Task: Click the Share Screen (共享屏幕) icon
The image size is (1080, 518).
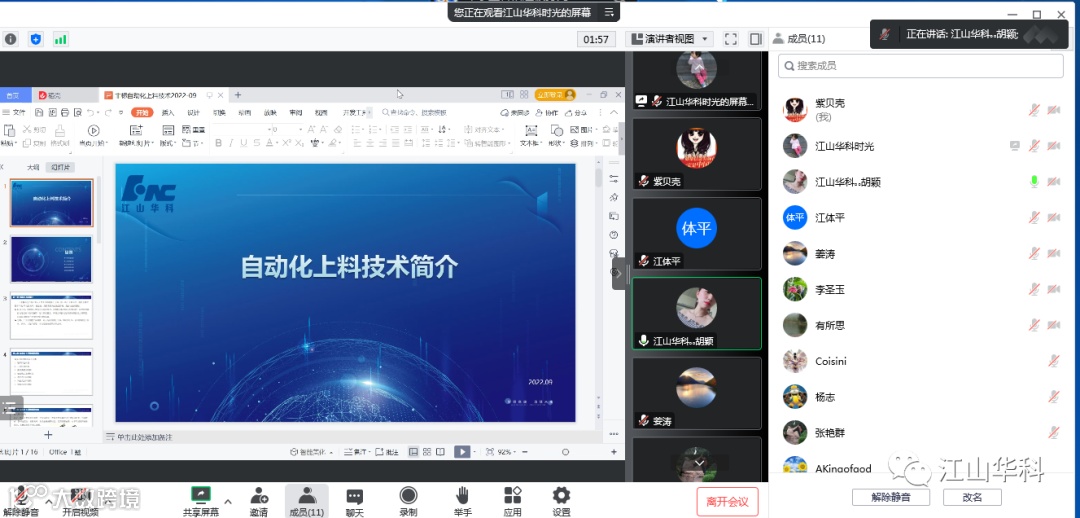Action: pos(201,494)
